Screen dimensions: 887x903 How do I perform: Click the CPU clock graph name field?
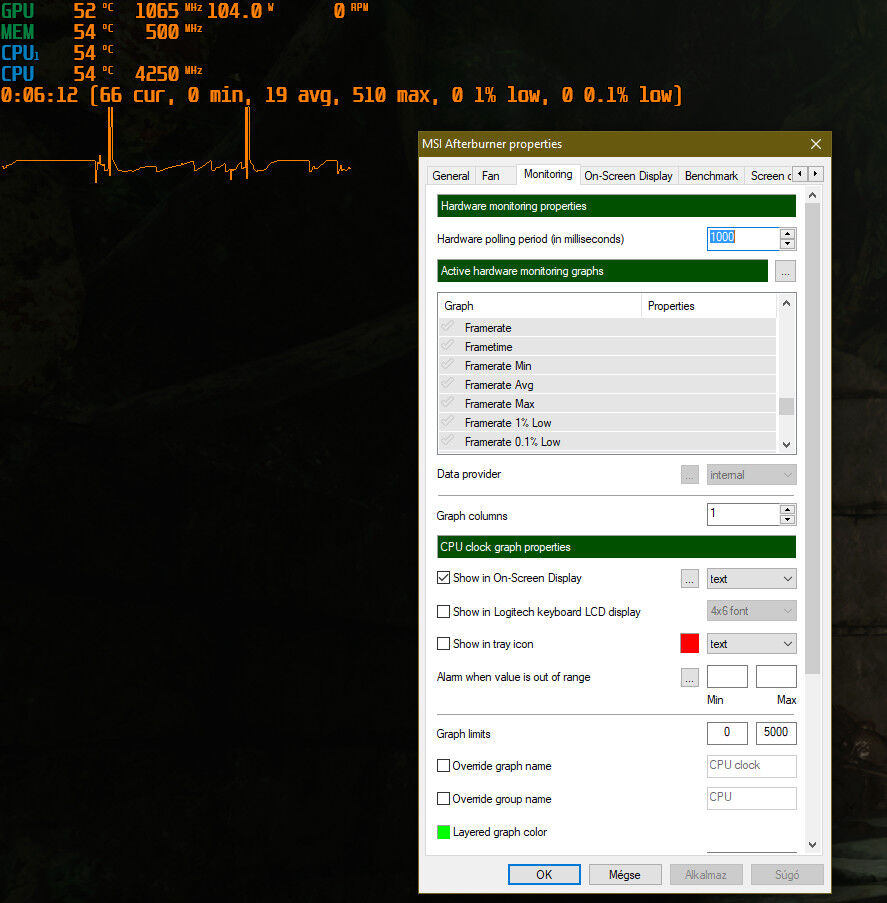point(751,766)
